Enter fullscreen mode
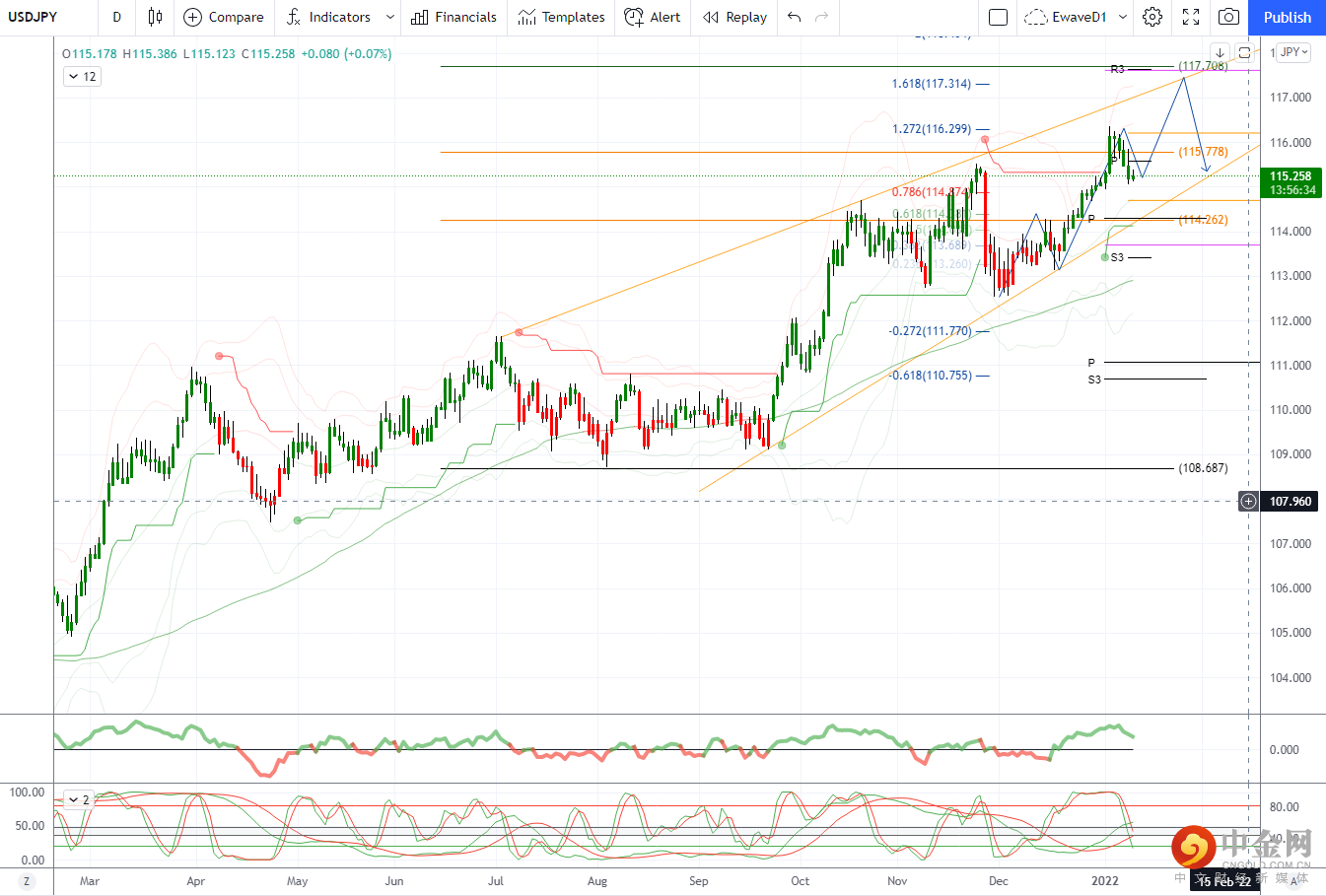Viewport: 1326px width, 896px height. click(1191, 17)
